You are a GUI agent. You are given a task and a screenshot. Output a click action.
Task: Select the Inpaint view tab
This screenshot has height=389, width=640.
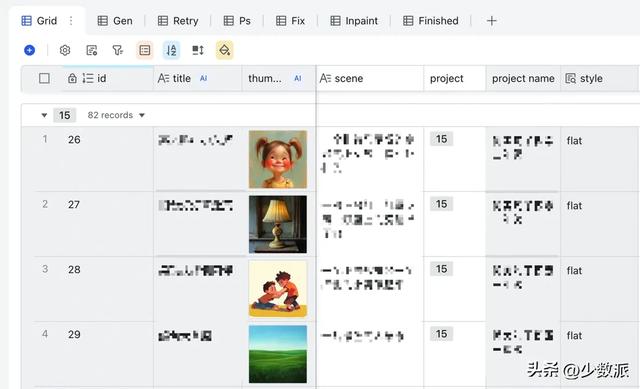354,21
